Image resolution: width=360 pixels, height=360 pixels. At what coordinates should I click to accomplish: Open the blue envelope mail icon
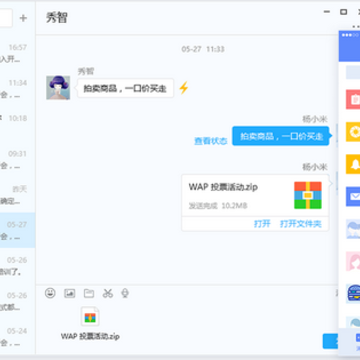click(353, 196)
